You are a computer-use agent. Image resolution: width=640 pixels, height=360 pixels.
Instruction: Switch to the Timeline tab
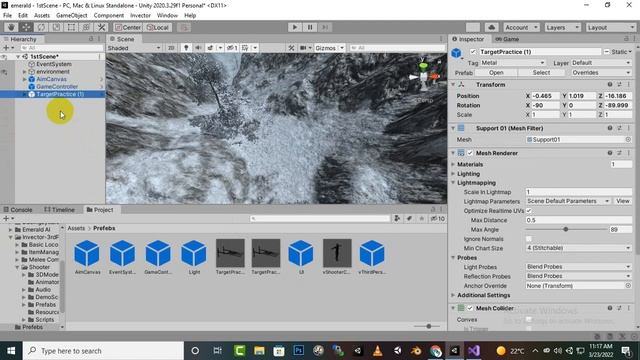click(x=60, y=210)
